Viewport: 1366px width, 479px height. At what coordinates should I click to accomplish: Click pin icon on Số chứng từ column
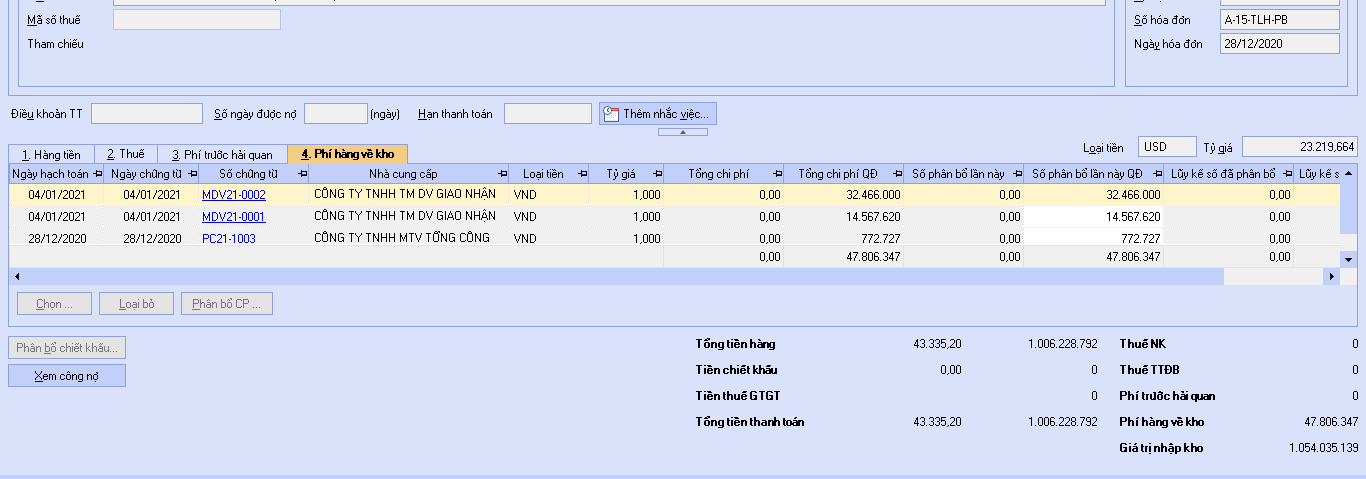pos(302,174)
